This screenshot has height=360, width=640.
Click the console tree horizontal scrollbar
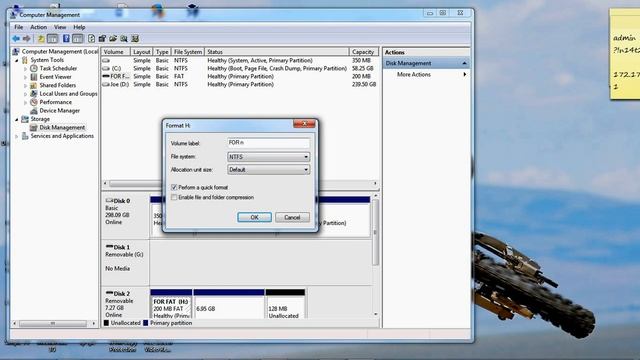(53, 323)
